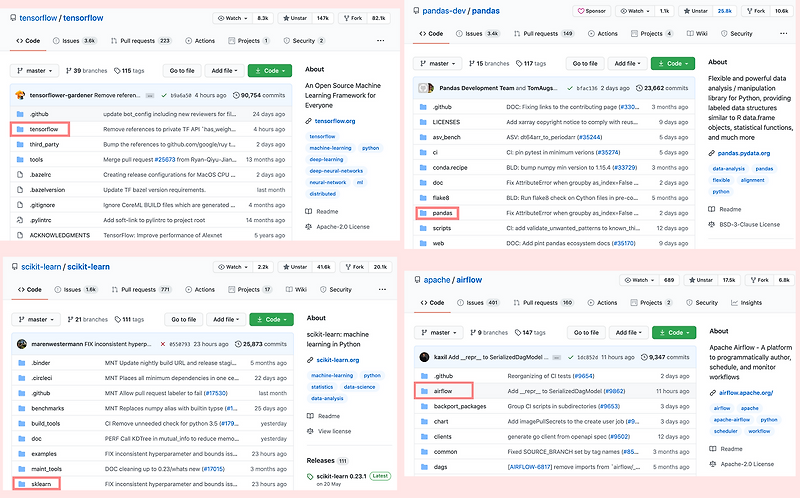The width and height of the screenshot is (800, 498).
Task: Unstar the apache airflow repository
Action: click(700, 280)
